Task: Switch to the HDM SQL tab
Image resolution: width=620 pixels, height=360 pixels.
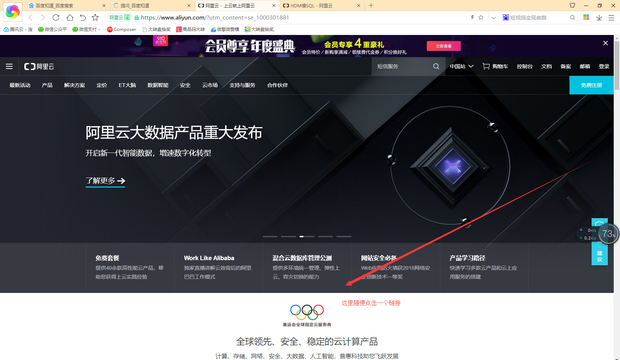Action: [x=321, y=6]
